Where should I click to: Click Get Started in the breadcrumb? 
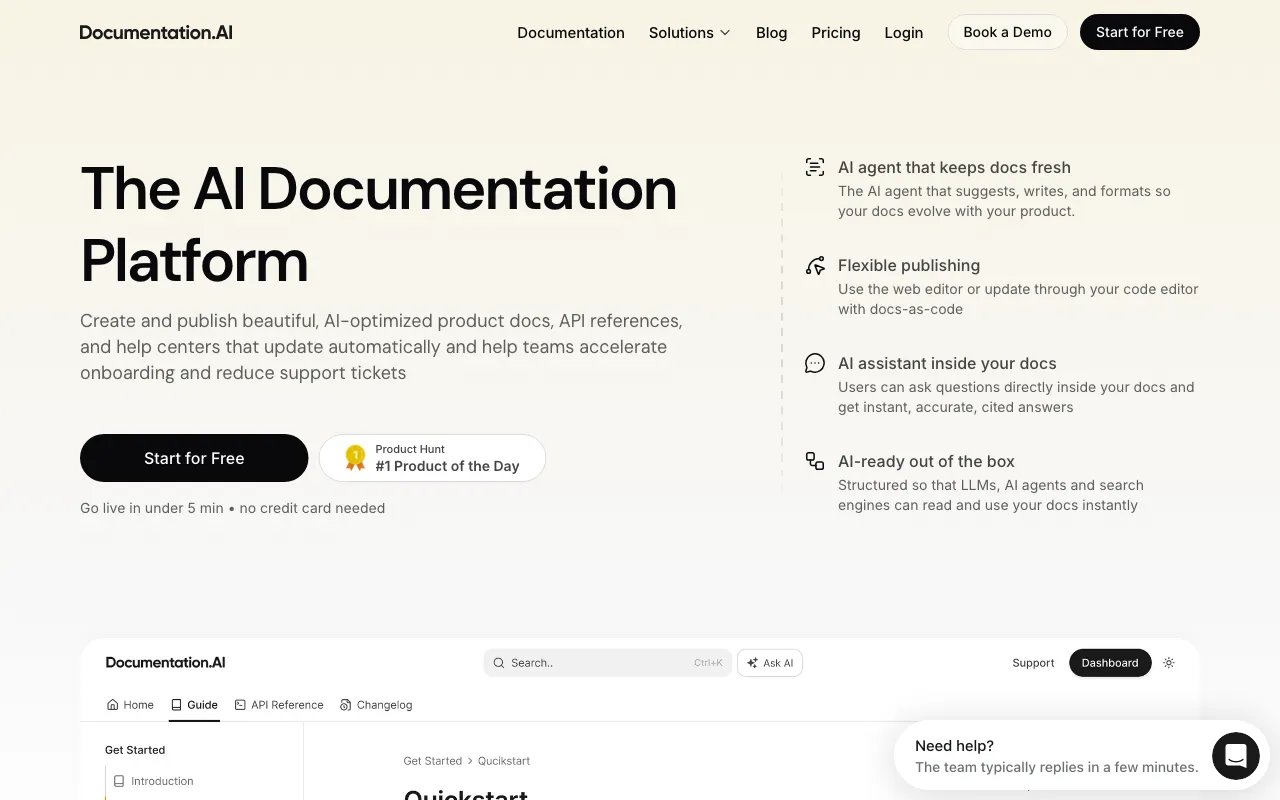(433, 761)
